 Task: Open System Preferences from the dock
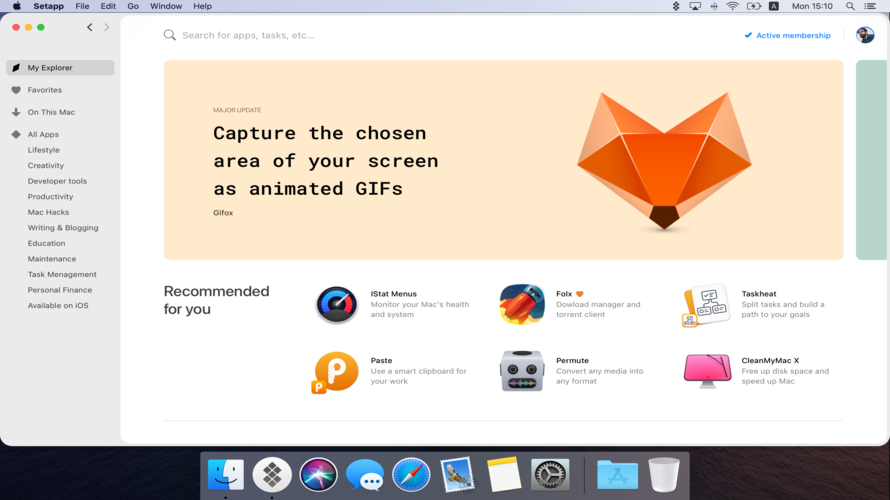pyautogui.click(x=550, y=474)
